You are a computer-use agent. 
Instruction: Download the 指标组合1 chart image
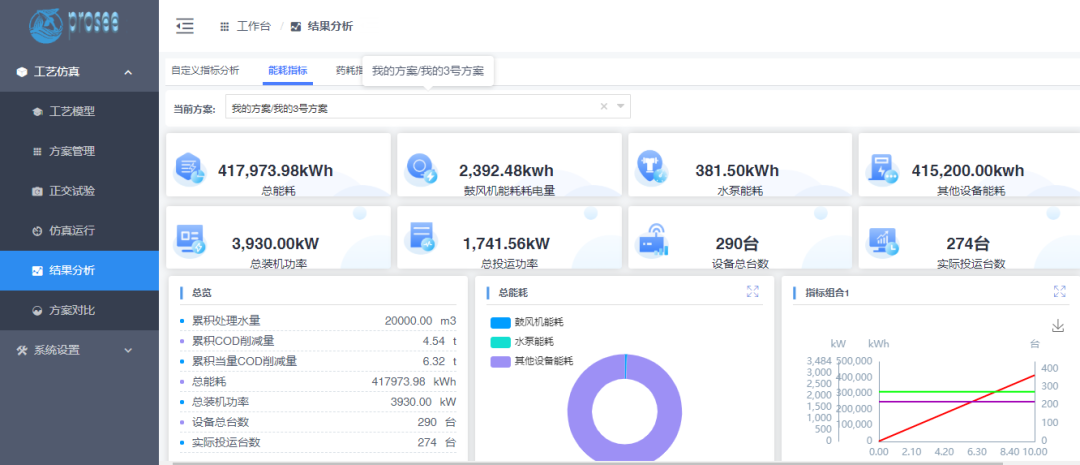coord(1058,326)
